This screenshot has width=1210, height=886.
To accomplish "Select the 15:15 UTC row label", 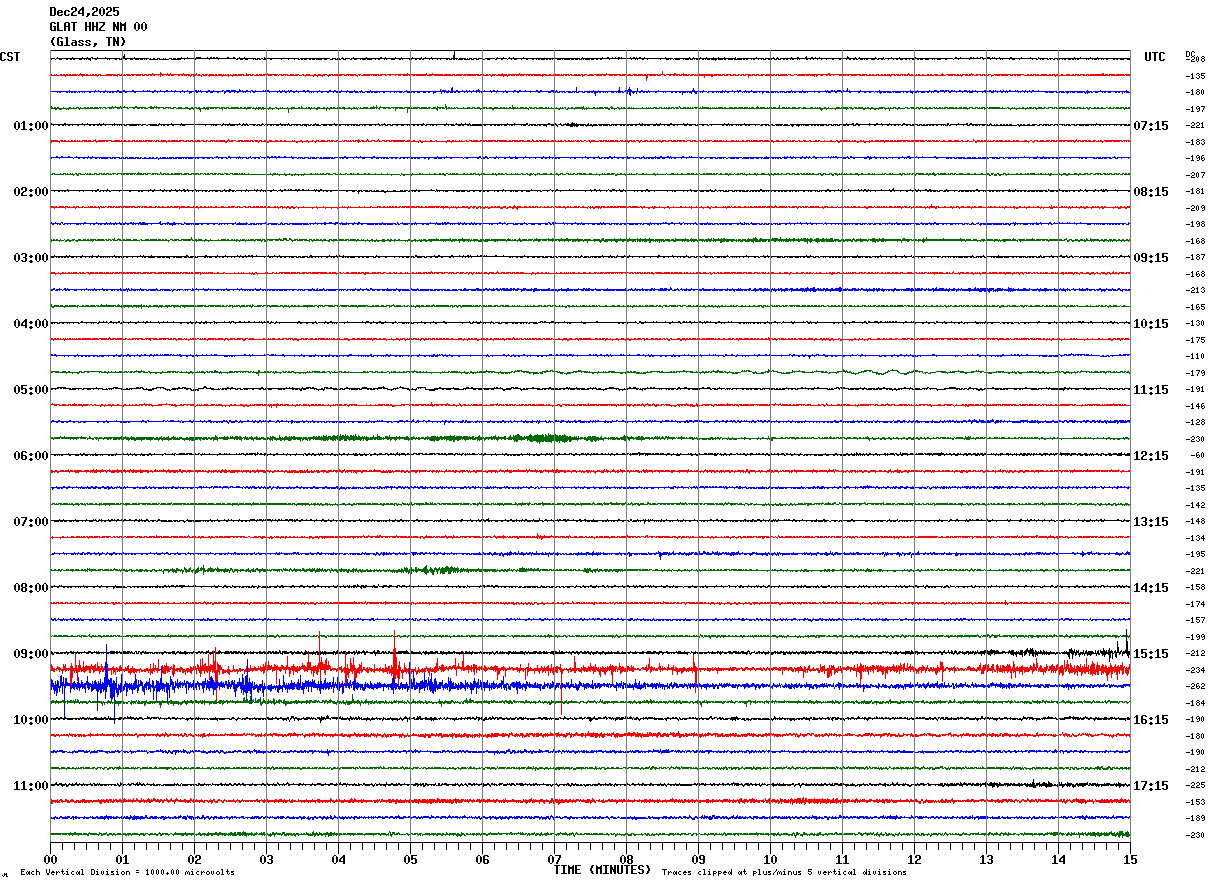I will [1150, 654].
